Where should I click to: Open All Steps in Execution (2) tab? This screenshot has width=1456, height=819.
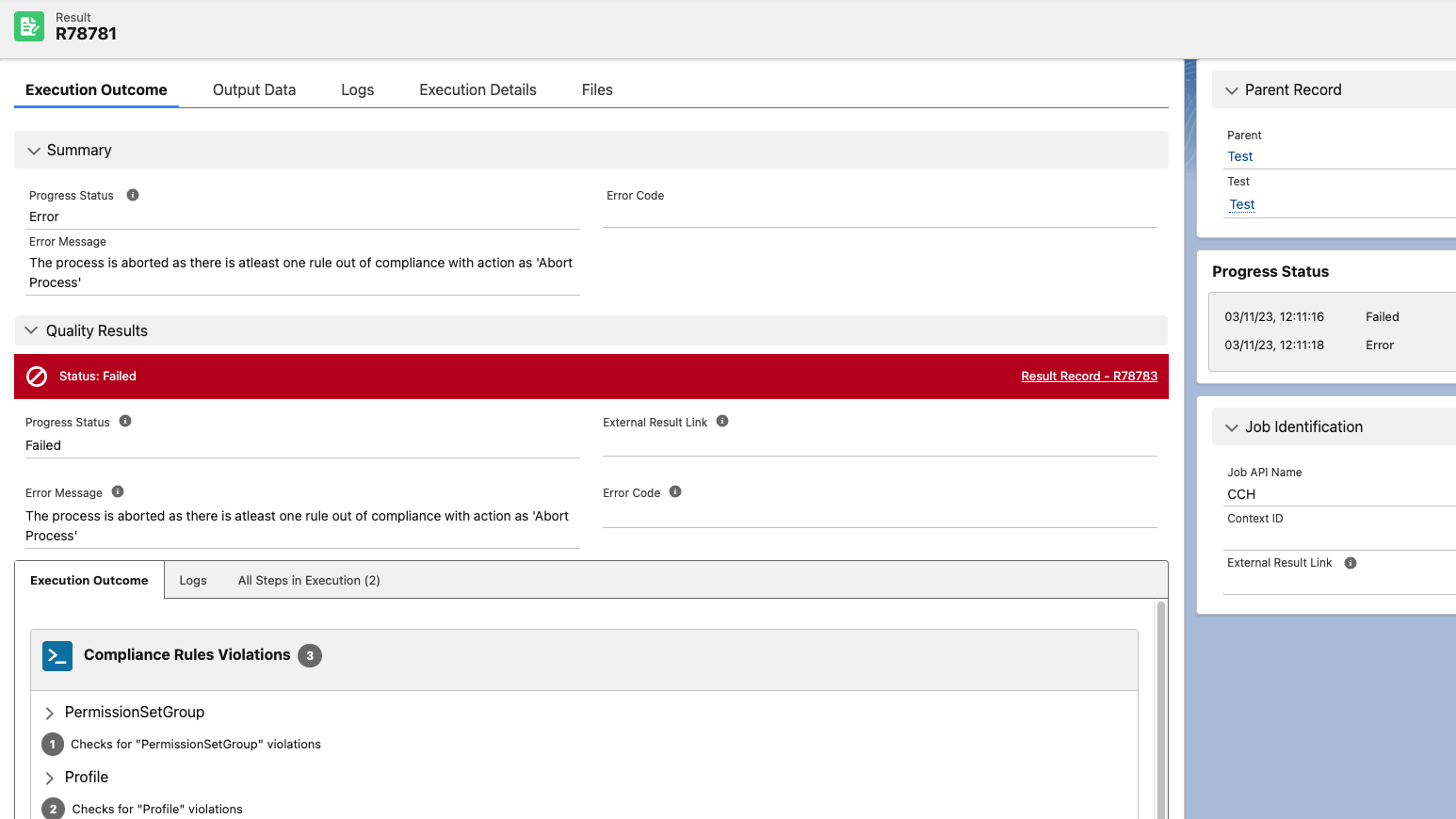309,580
